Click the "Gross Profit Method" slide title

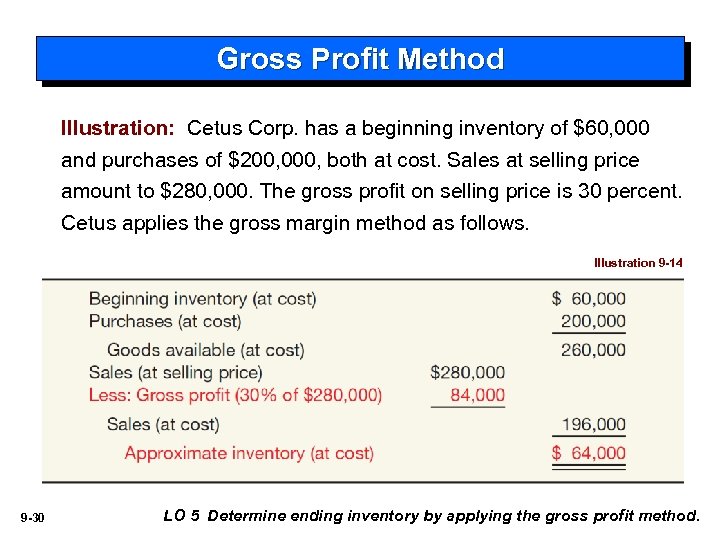[360, 59]
